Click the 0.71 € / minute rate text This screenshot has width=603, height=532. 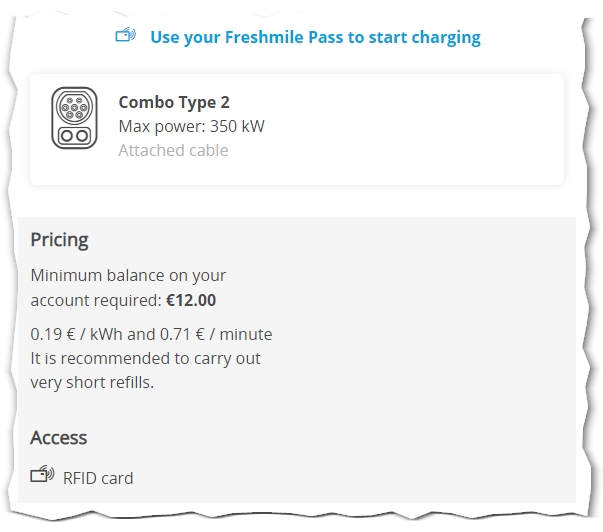pos(216,334)
